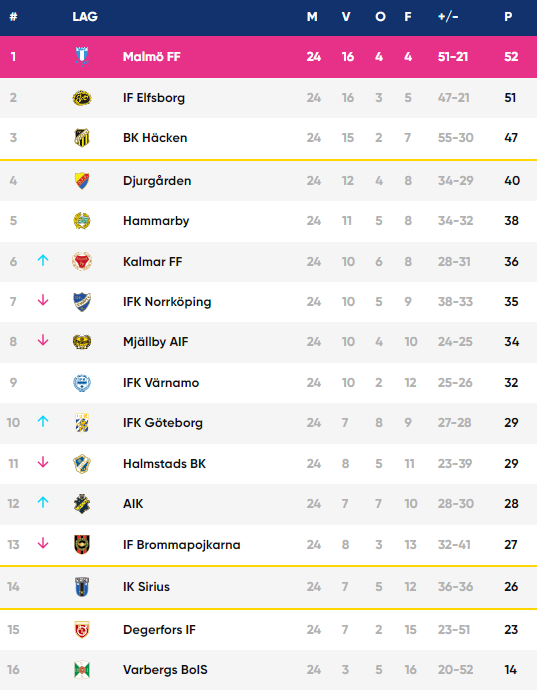Click the AIK black and yellow crest
Screen dimensions: 537x690
pyautogui.click(x=82, y=503)
